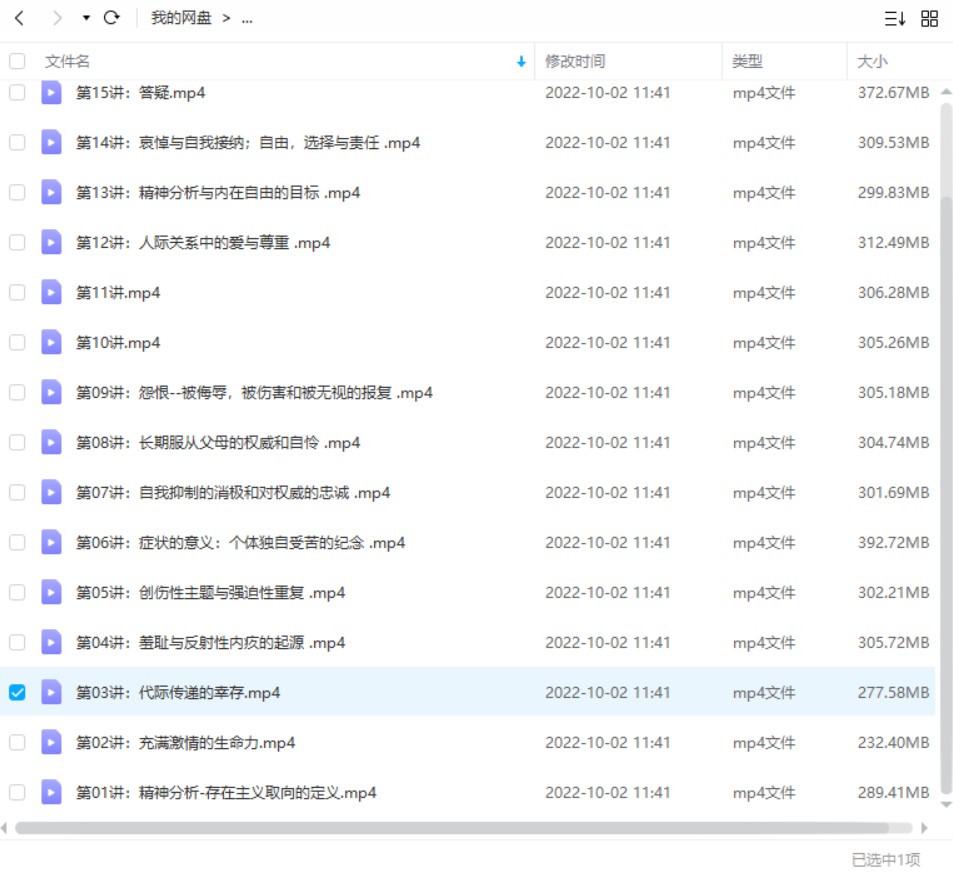Viewport: 953px width, 876px height.
Task: Click video icon of 第14讲 file
Action: (51, 142)
